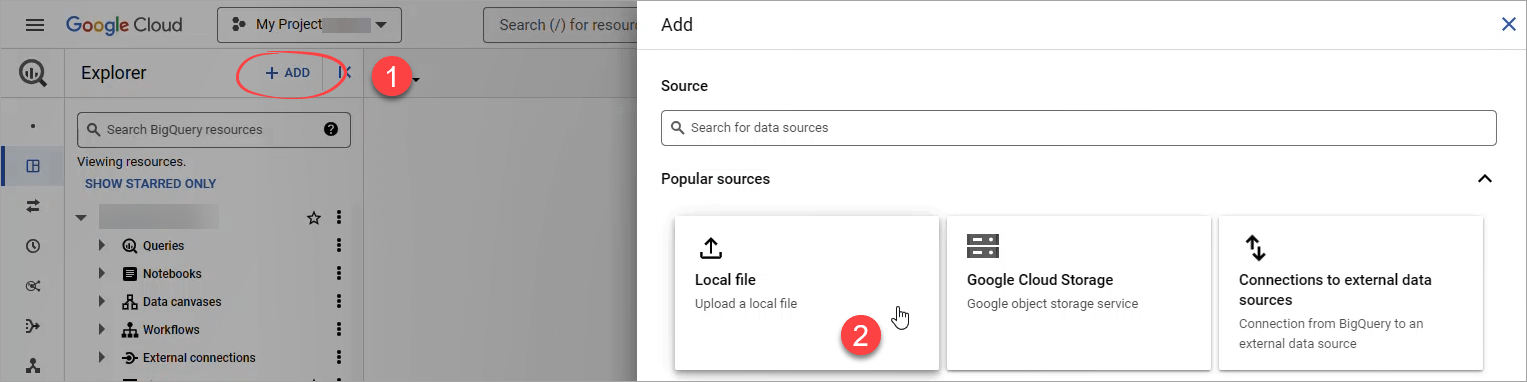
Task: Open the small dropdown caret beside Explorer panel
Action: 415,80
